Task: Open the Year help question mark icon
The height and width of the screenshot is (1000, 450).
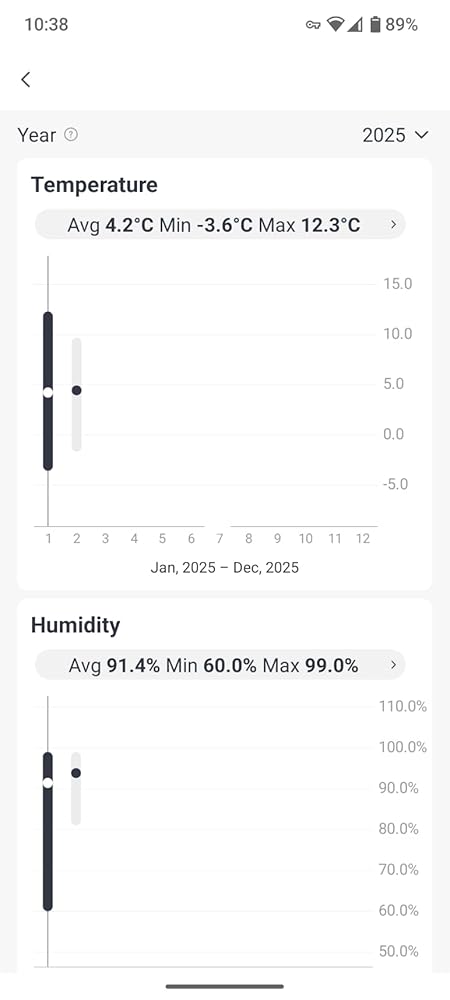Action: [71, 135]
